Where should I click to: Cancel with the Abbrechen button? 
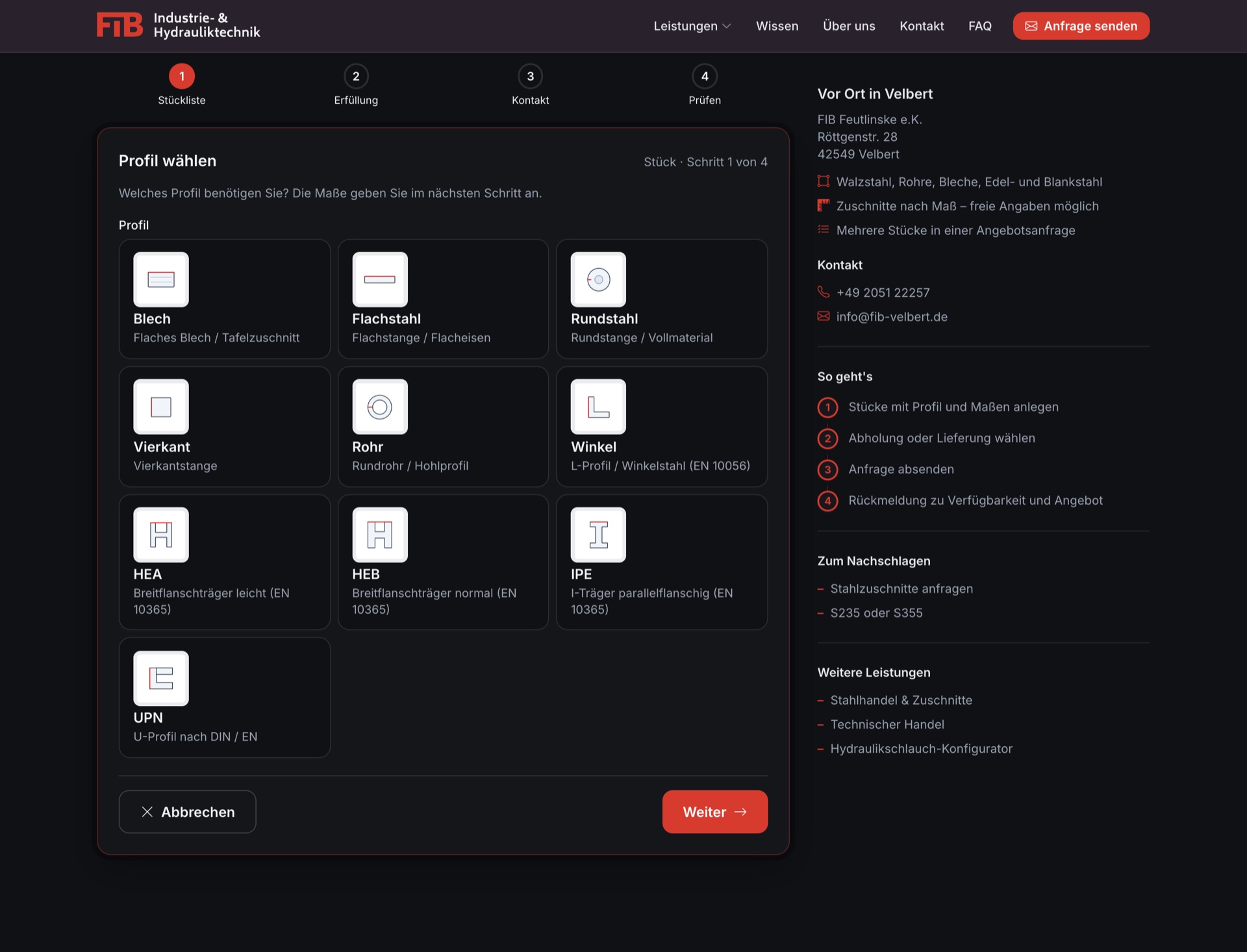(x=187, y=812)
